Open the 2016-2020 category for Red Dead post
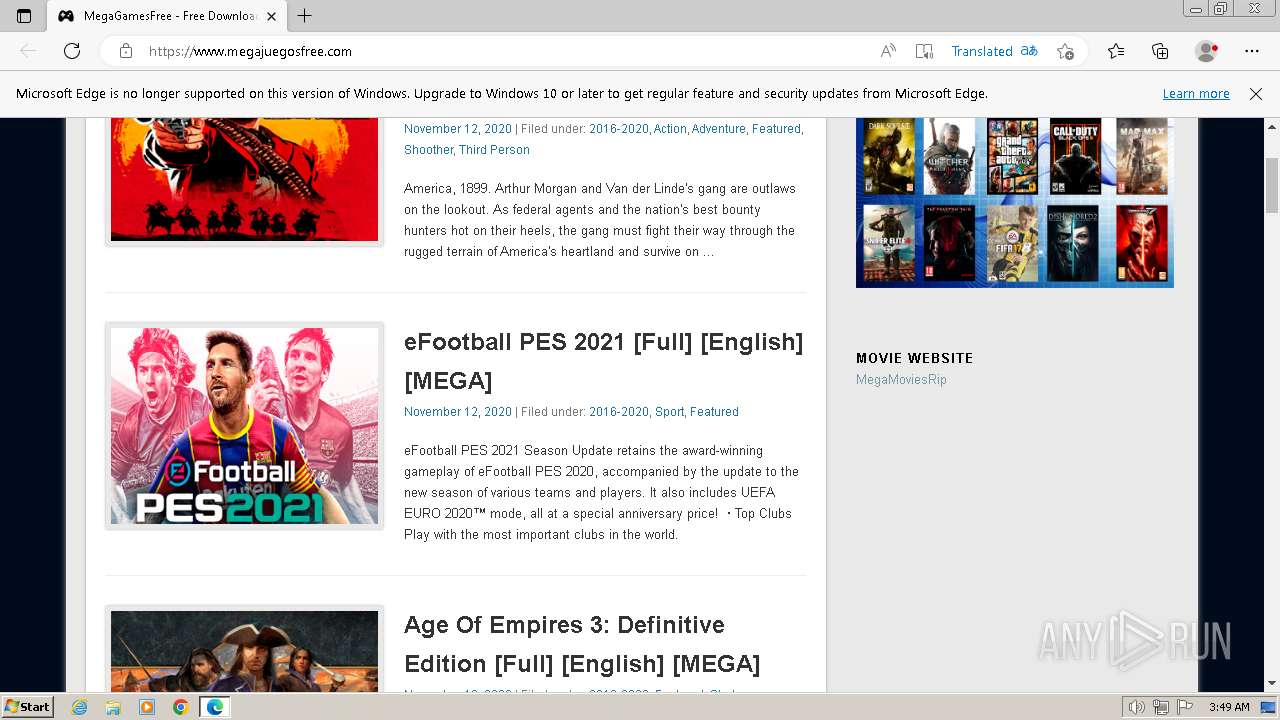Screen dimensions: 1280x720 pyautogui.click(x=618, y=129)
